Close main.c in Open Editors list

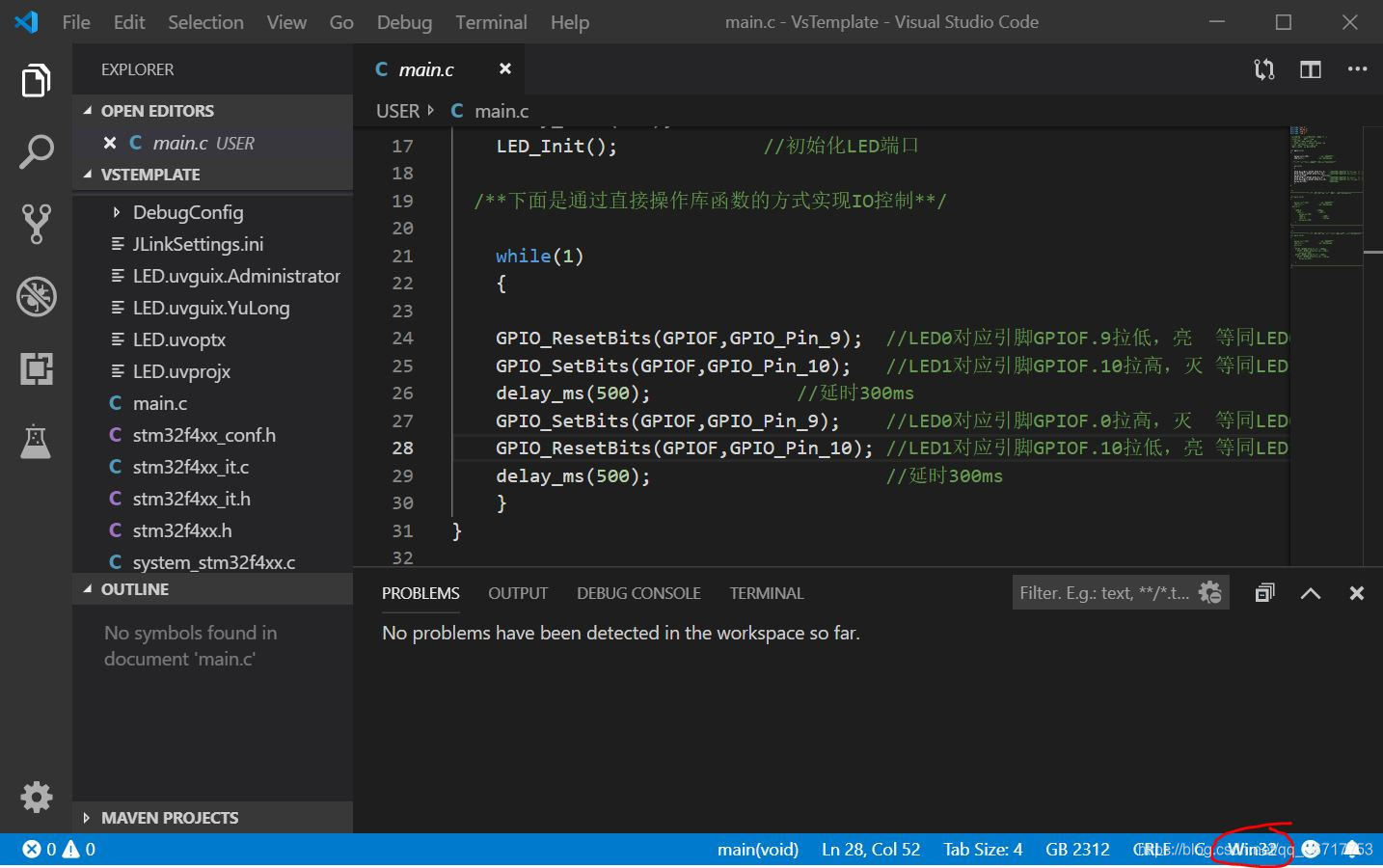pyautogui.click(x=110, y=143)
